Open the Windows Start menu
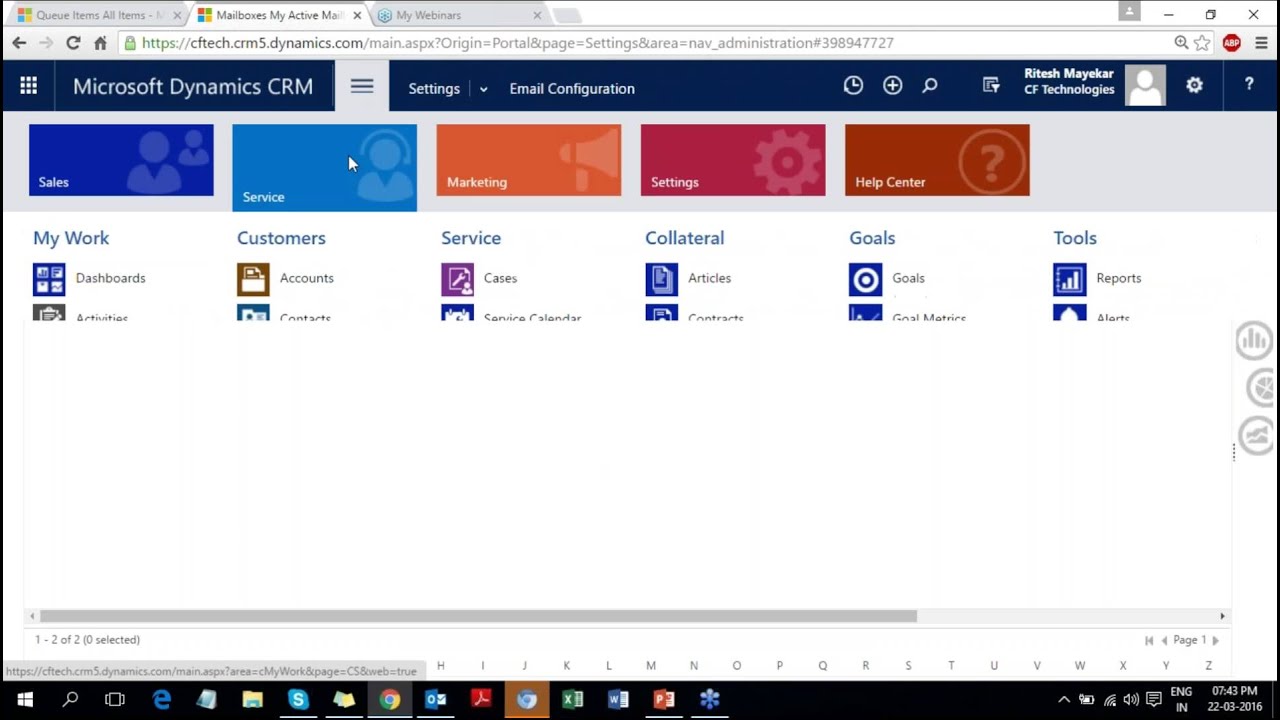1280x720 pixels. coord(24,699)
